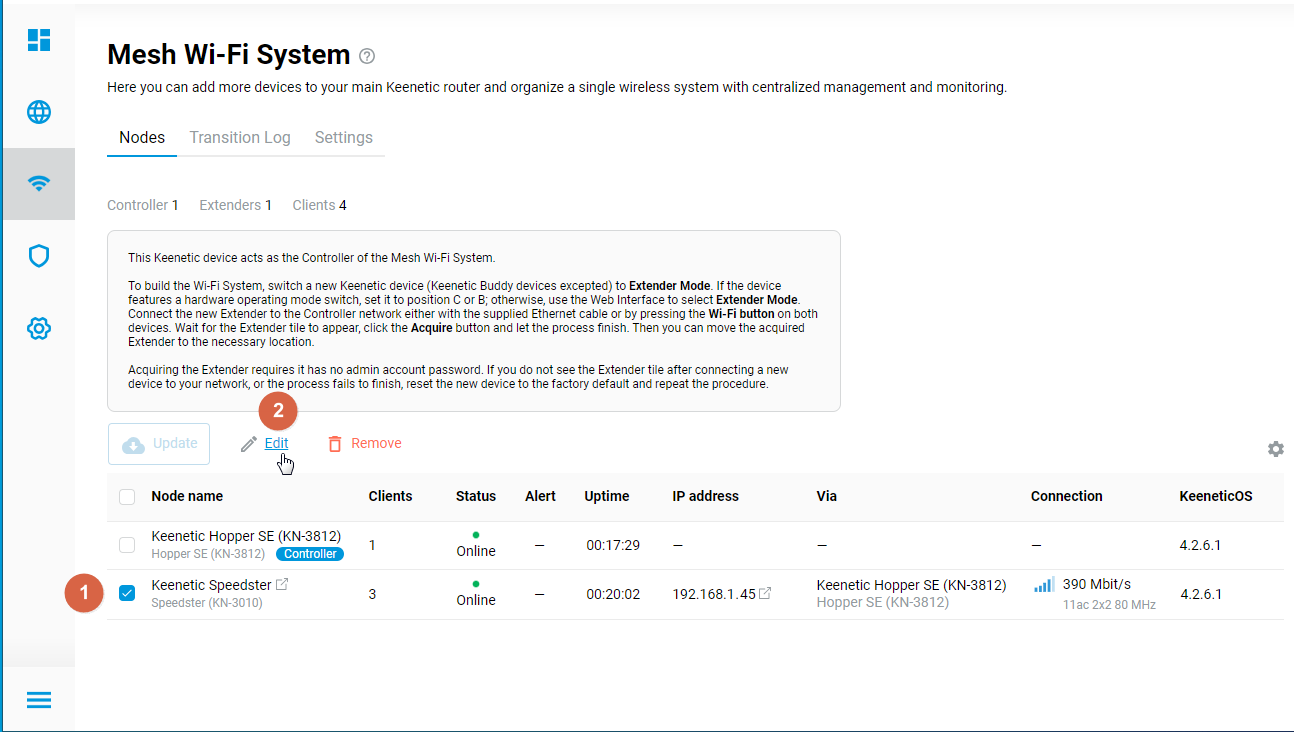Click the Controller badge
1294x732 pixels.
coord(309,553)
